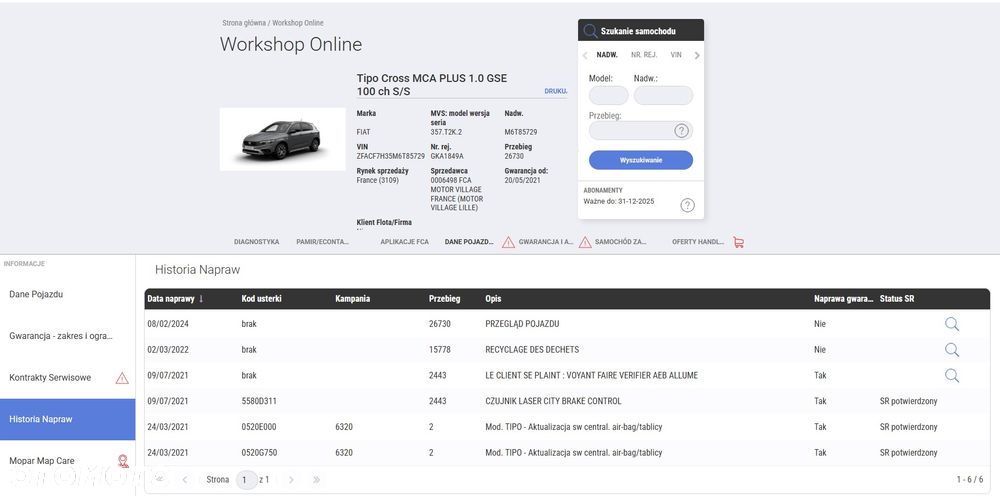1000x496 pixels.
Task: Click the Przebieg column header in table
Action: 445,298
